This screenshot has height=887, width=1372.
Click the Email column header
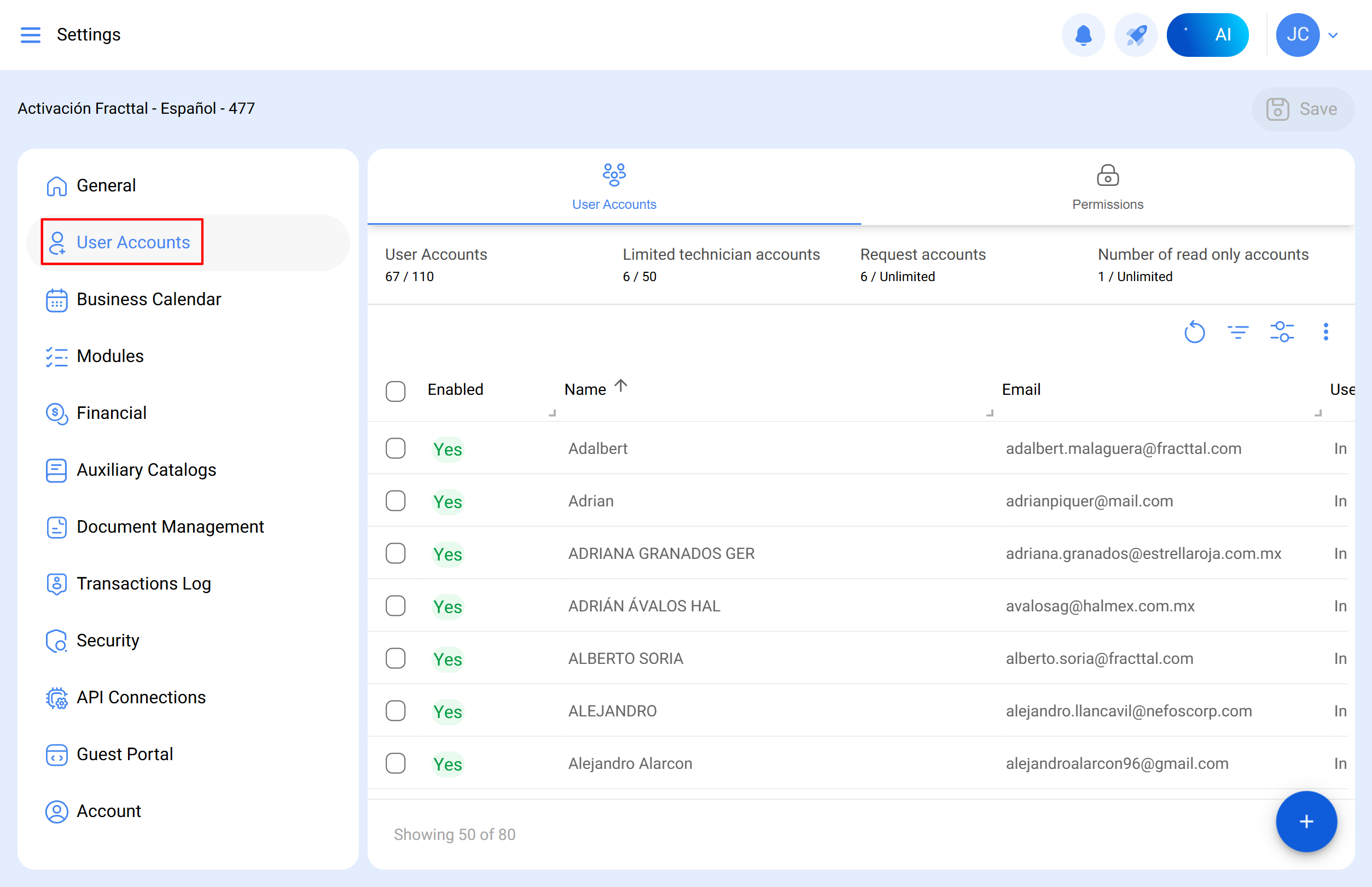(x=1020, y=389)
